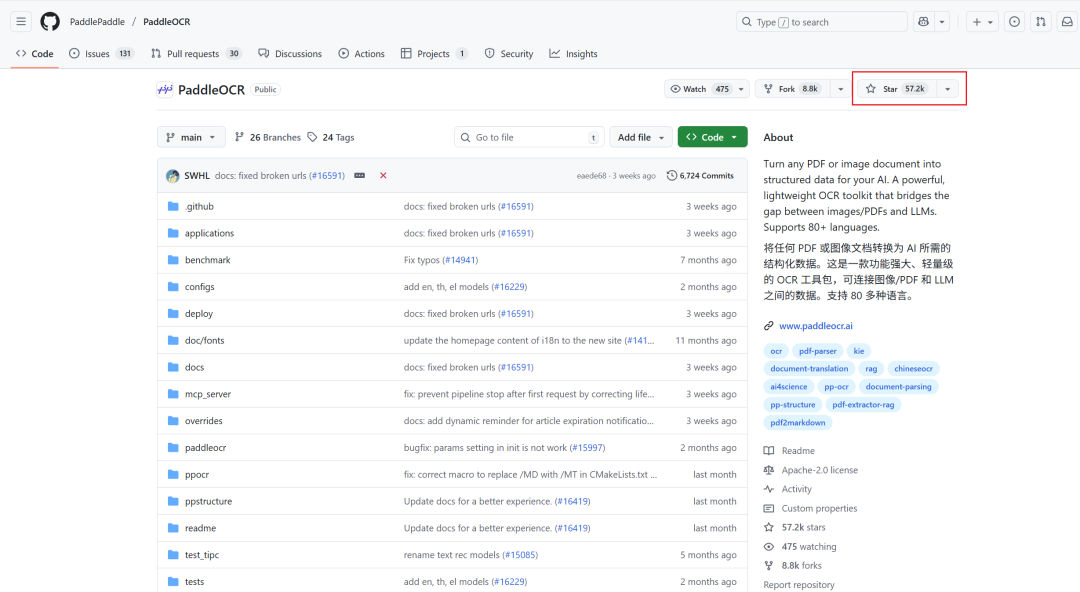Focus the Type / to search field
The height and width of the screenshot is (592, 1080).
pyautogui.click(x=821, y=21)
